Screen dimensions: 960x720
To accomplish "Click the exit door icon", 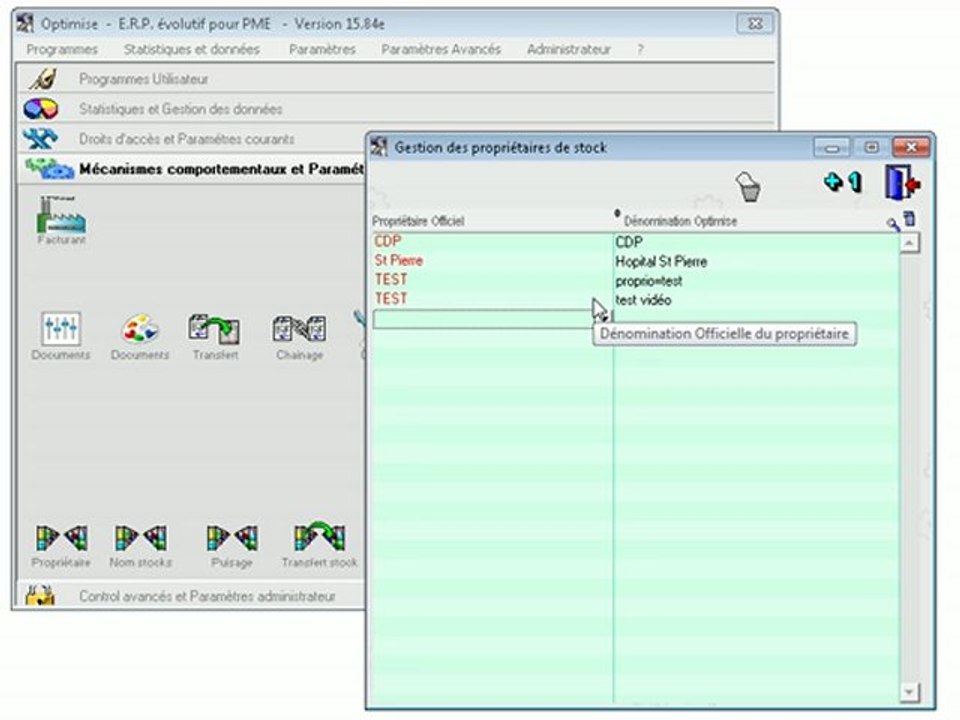I will (902, 182).
